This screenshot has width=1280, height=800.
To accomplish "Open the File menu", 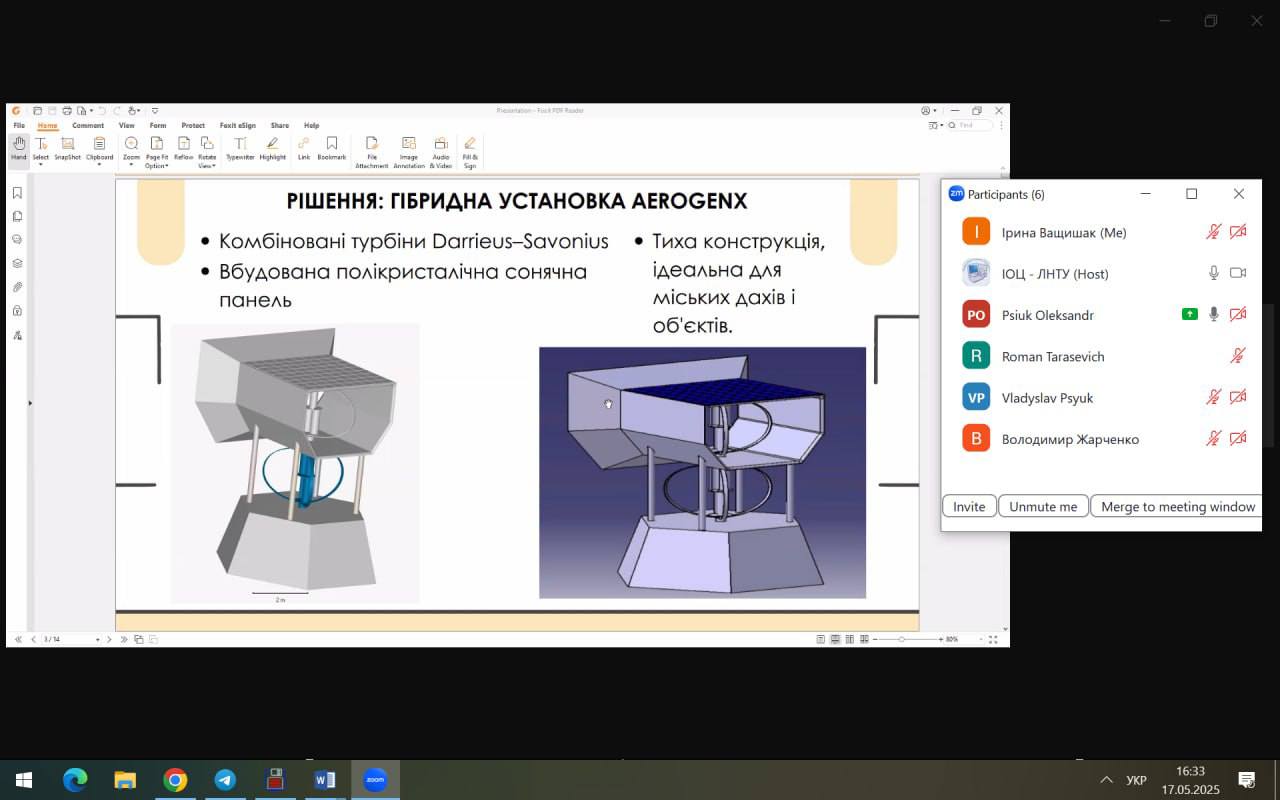I will (x=19, y=126).
